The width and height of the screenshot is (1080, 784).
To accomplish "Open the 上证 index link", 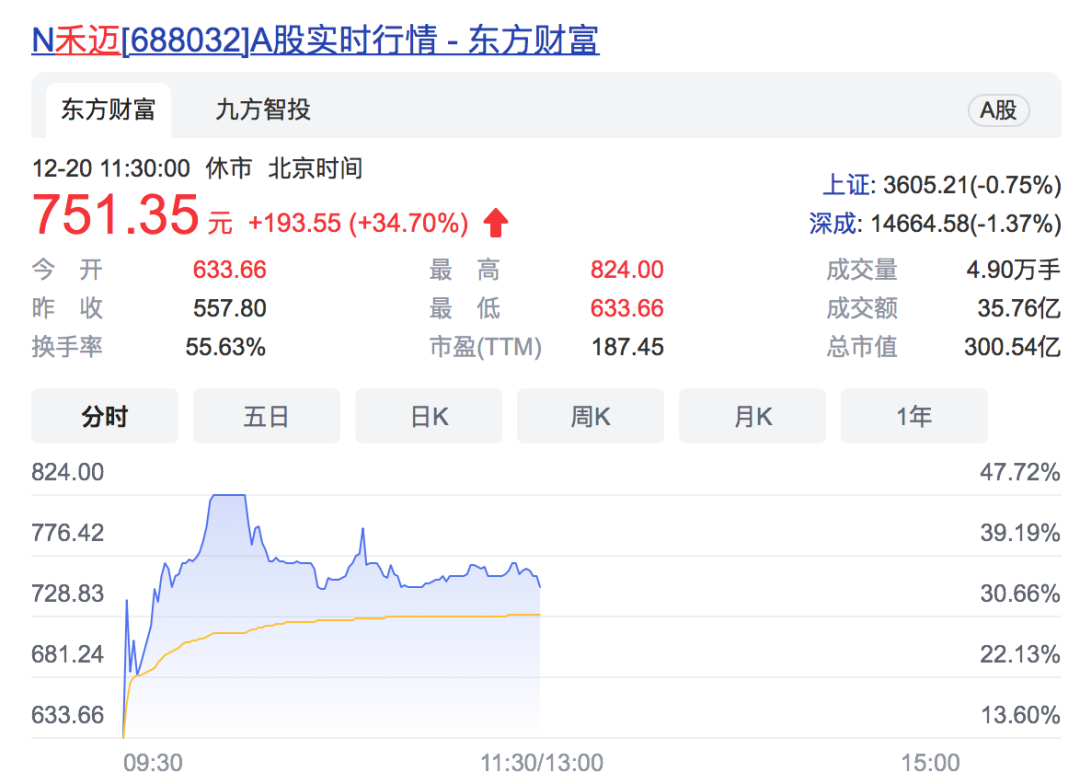I will (845, 185).
